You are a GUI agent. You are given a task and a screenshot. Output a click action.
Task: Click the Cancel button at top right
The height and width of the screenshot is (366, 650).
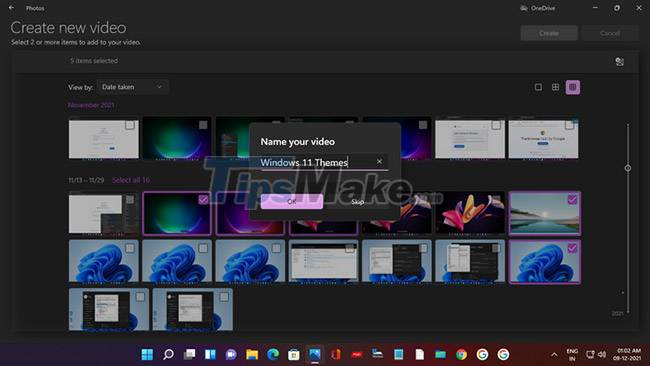(610, 33)
